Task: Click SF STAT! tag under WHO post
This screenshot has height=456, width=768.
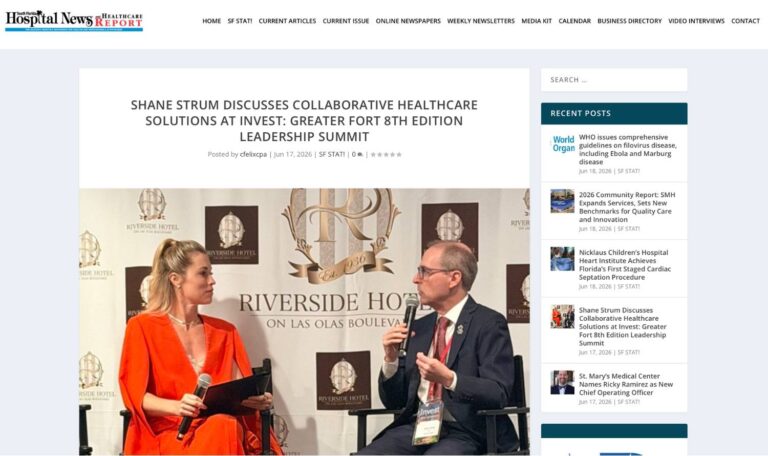Action: pos(628,171)
